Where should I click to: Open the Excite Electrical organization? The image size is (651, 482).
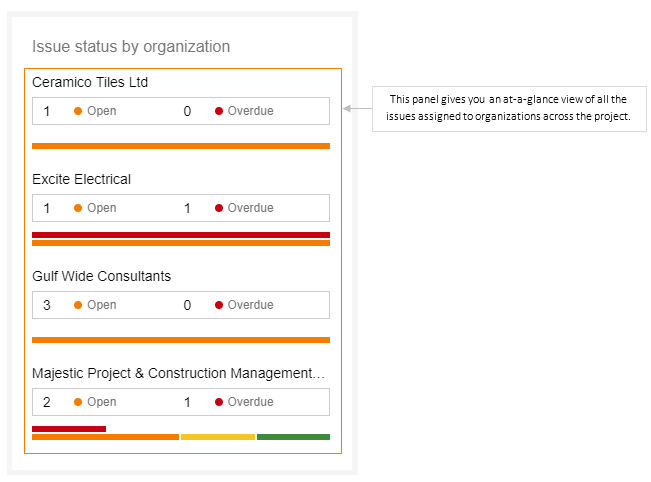click(x=81, y=179)
